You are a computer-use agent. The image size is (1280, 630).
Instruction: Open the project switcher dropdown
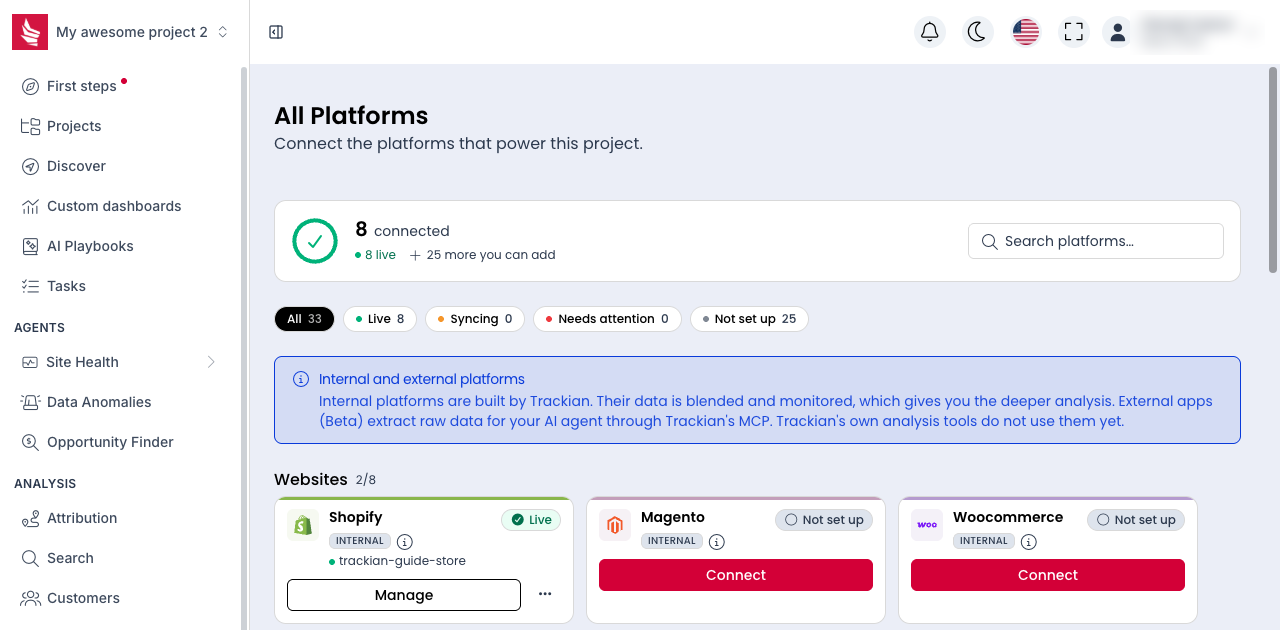pos(142,32)
